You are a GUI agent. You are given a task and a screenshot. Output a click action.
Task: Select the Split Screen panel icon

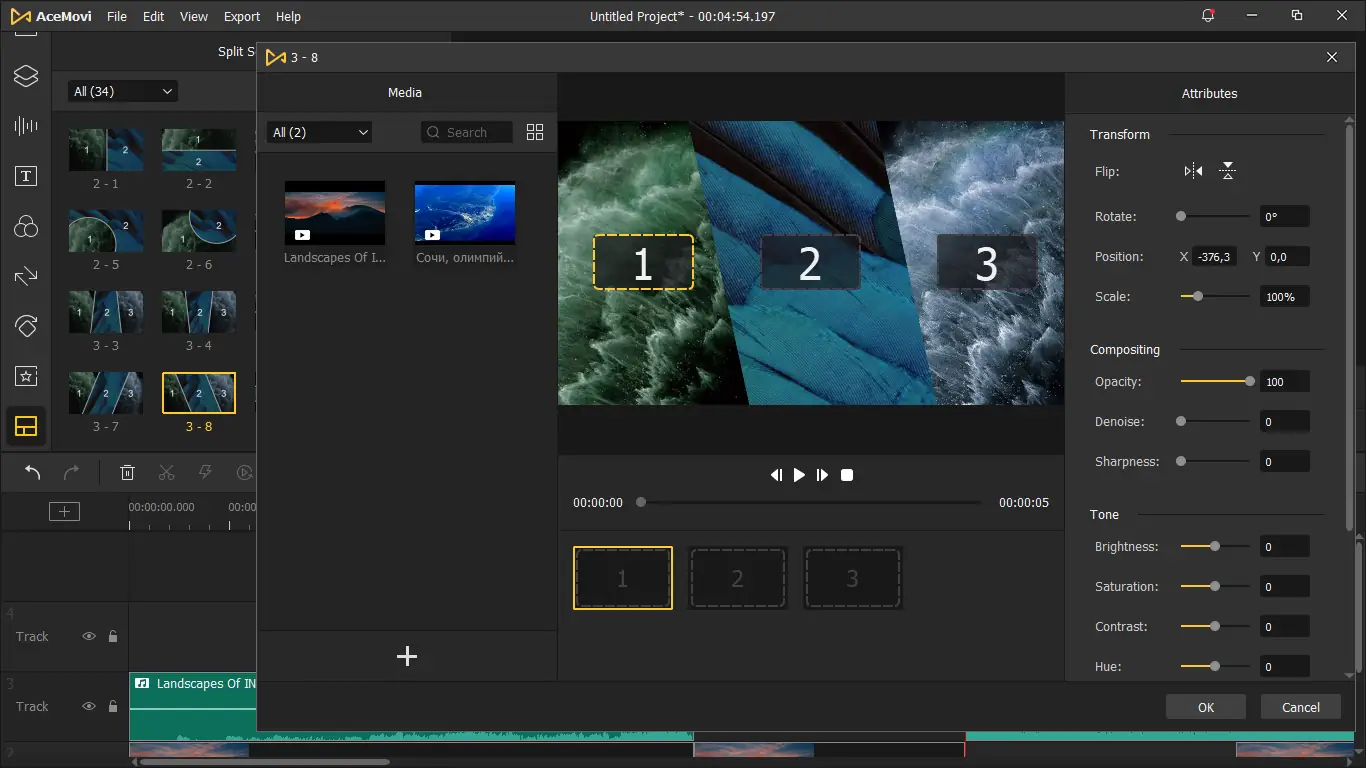click(26, 427)
